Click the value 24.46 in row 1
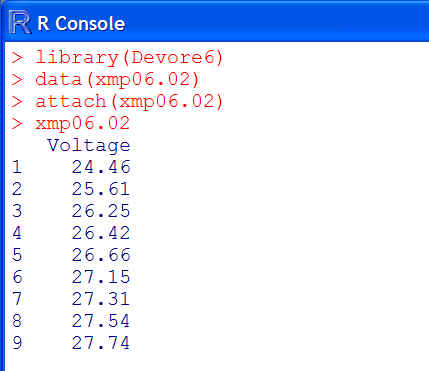The width and height of the screenshot is (429, 371). 101,167
